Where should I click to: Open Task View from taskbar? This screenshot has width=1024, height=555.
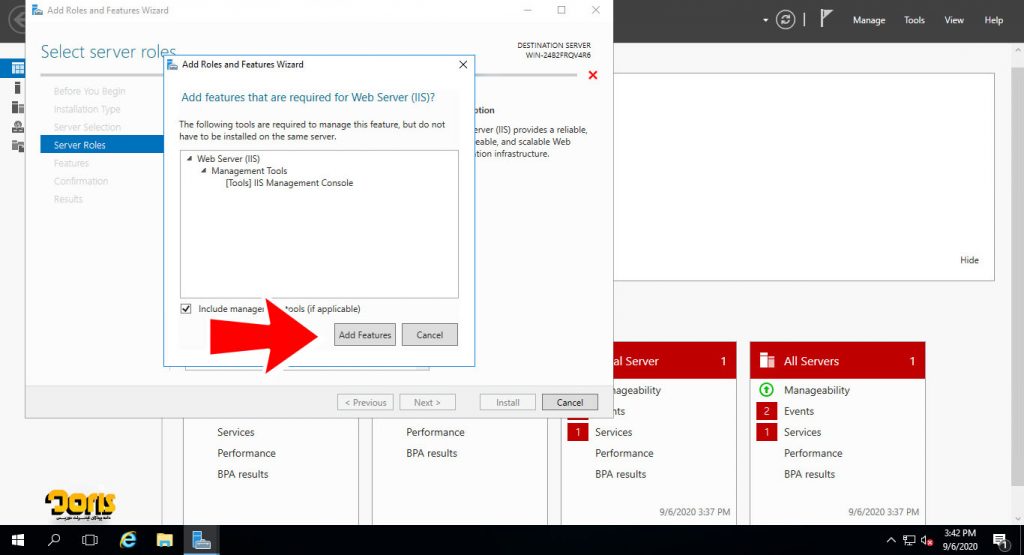(90, 540)
